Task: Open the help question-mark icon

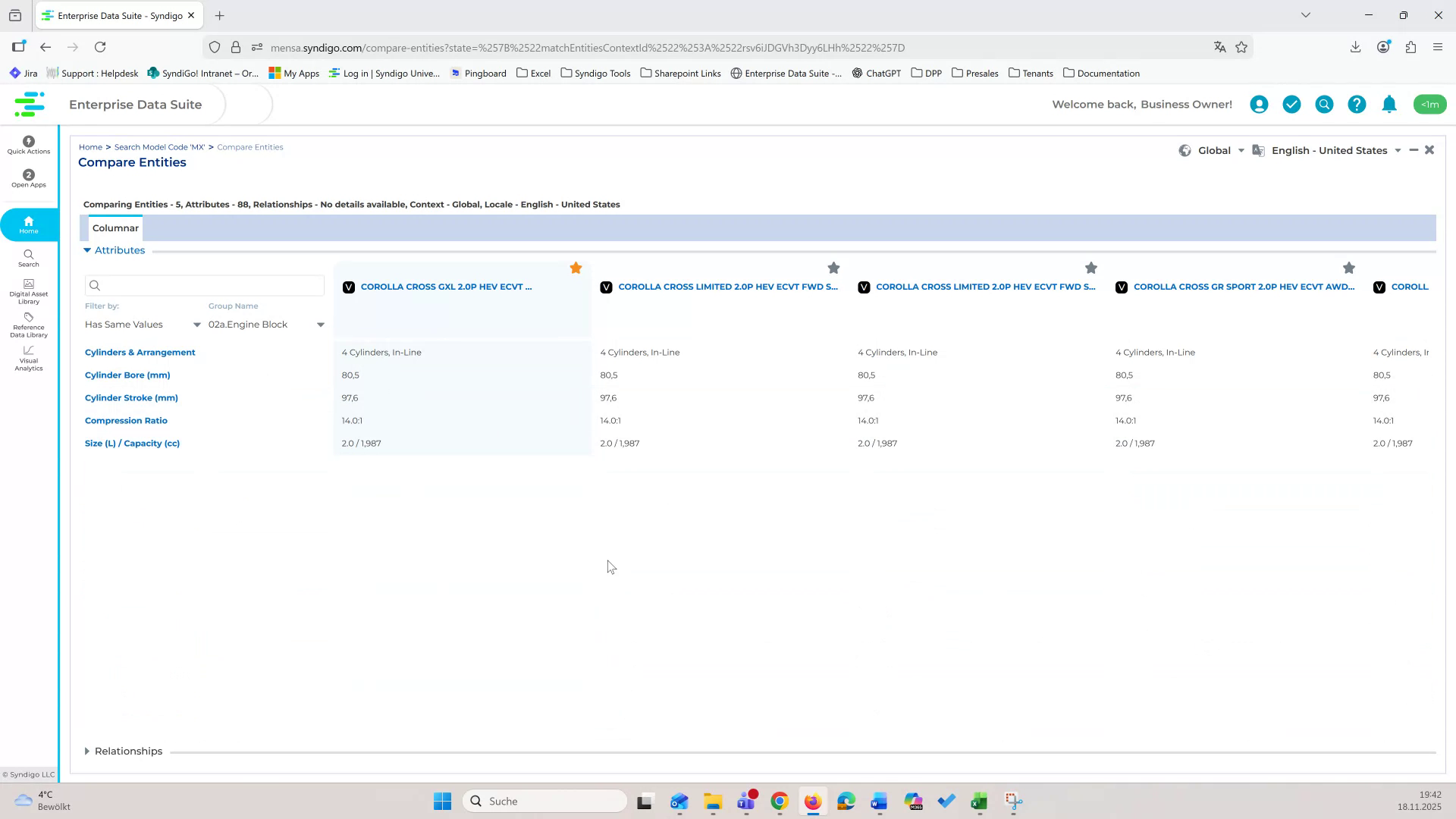Action: coord(1357,104)
